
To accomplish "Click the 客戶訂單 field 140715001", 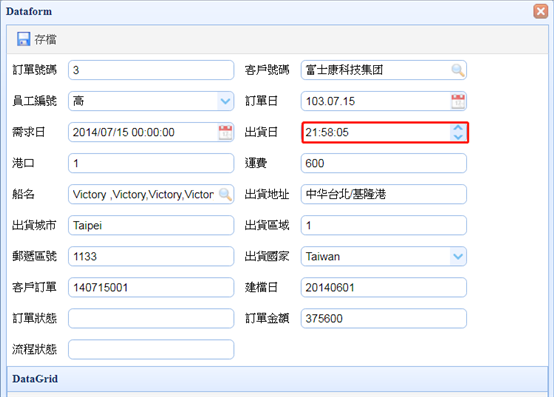I will [151, 288].
